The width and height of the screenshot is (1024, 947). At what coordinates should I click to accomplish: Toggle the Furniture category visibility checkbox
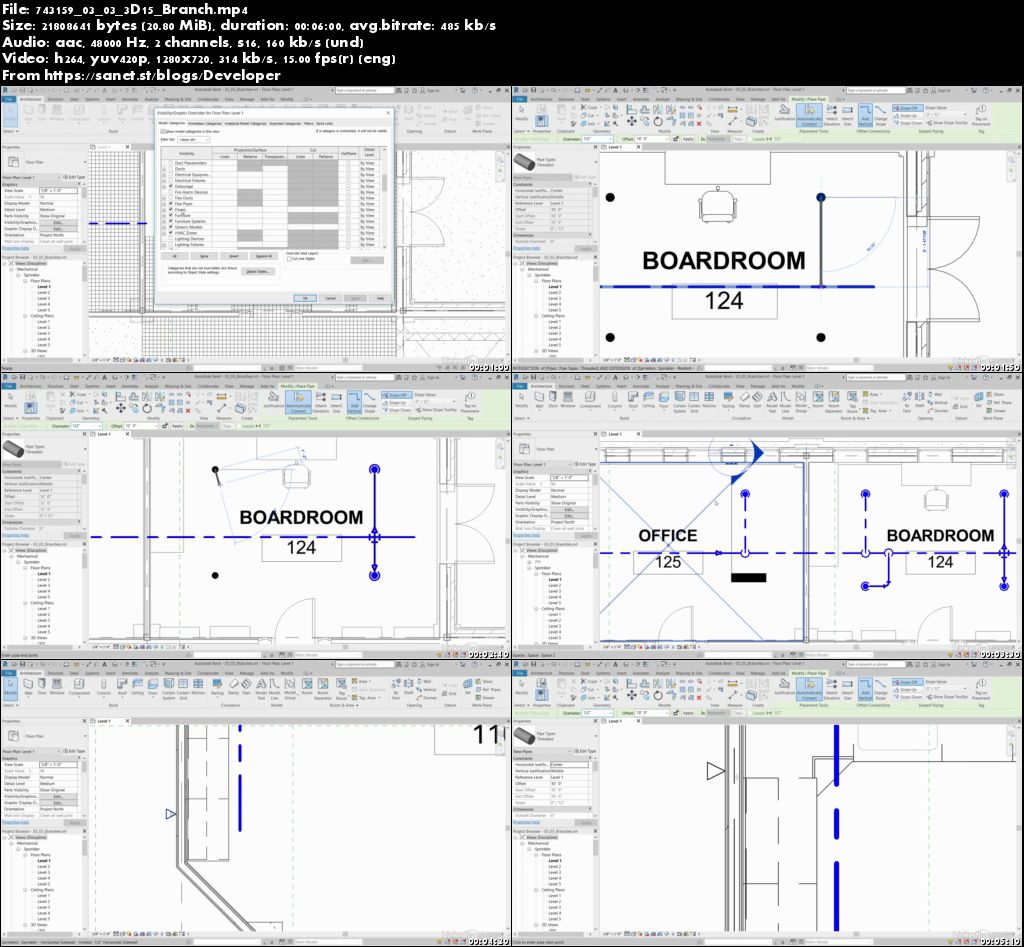170,215
